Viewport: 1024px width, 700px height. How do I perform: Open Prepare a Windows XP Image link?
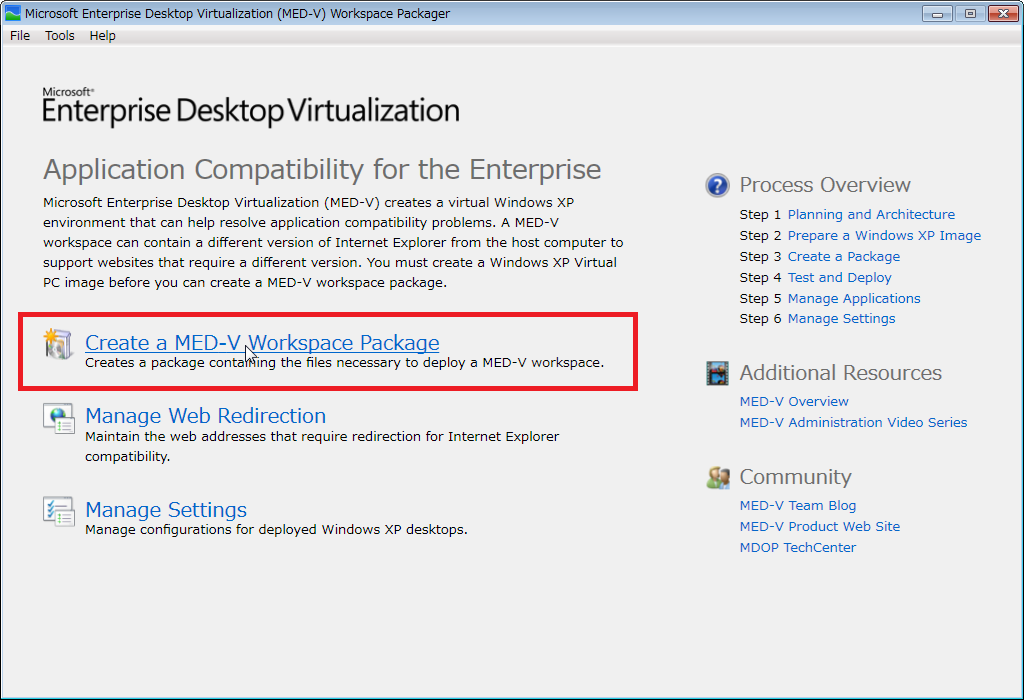point(884,235)
